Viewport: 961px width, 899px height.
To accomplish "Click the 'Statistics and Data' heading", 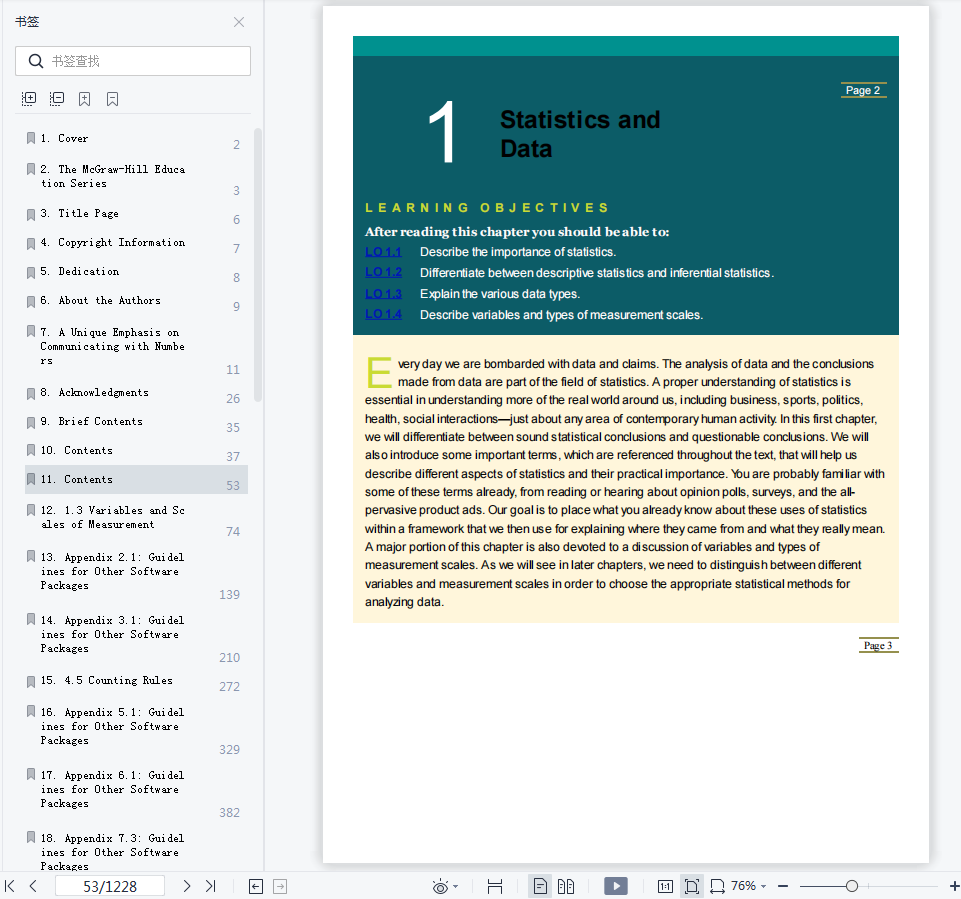I will coord(580,134).
